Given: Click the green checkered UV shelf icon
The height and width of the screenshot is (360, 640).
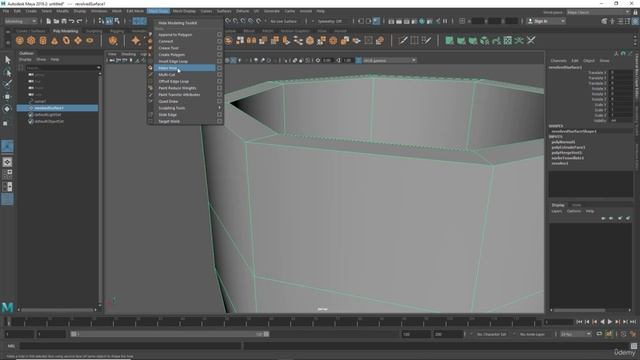Looking at the screenshot, I should pyautogui.click(x=508, y=40).
